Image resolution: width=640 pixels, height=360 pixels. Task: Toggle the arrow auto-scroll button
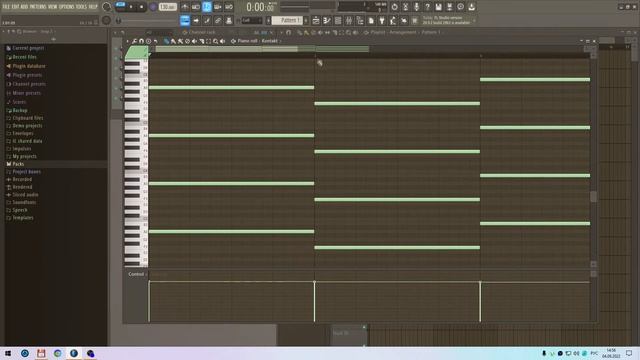pyautogui.click(x=196, y=20)
